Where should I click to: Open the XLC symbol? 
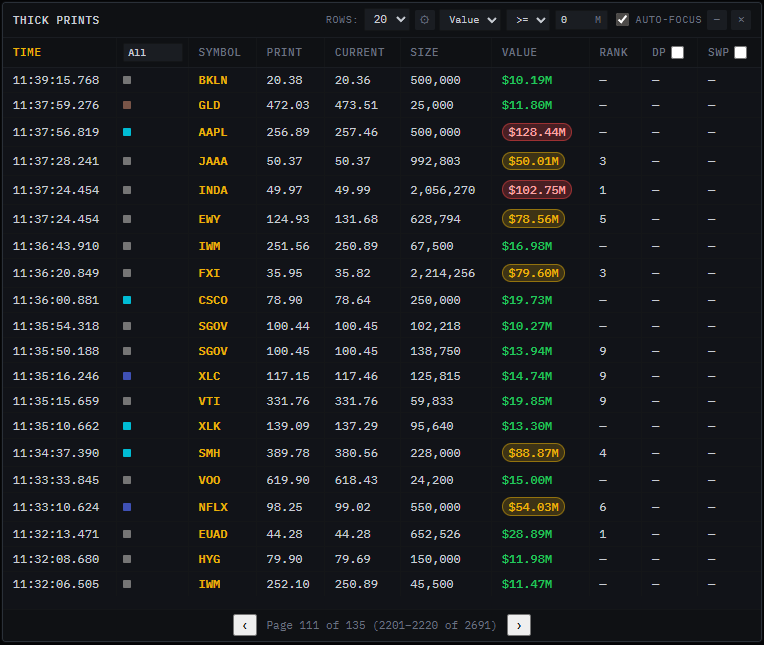[210, 376]
